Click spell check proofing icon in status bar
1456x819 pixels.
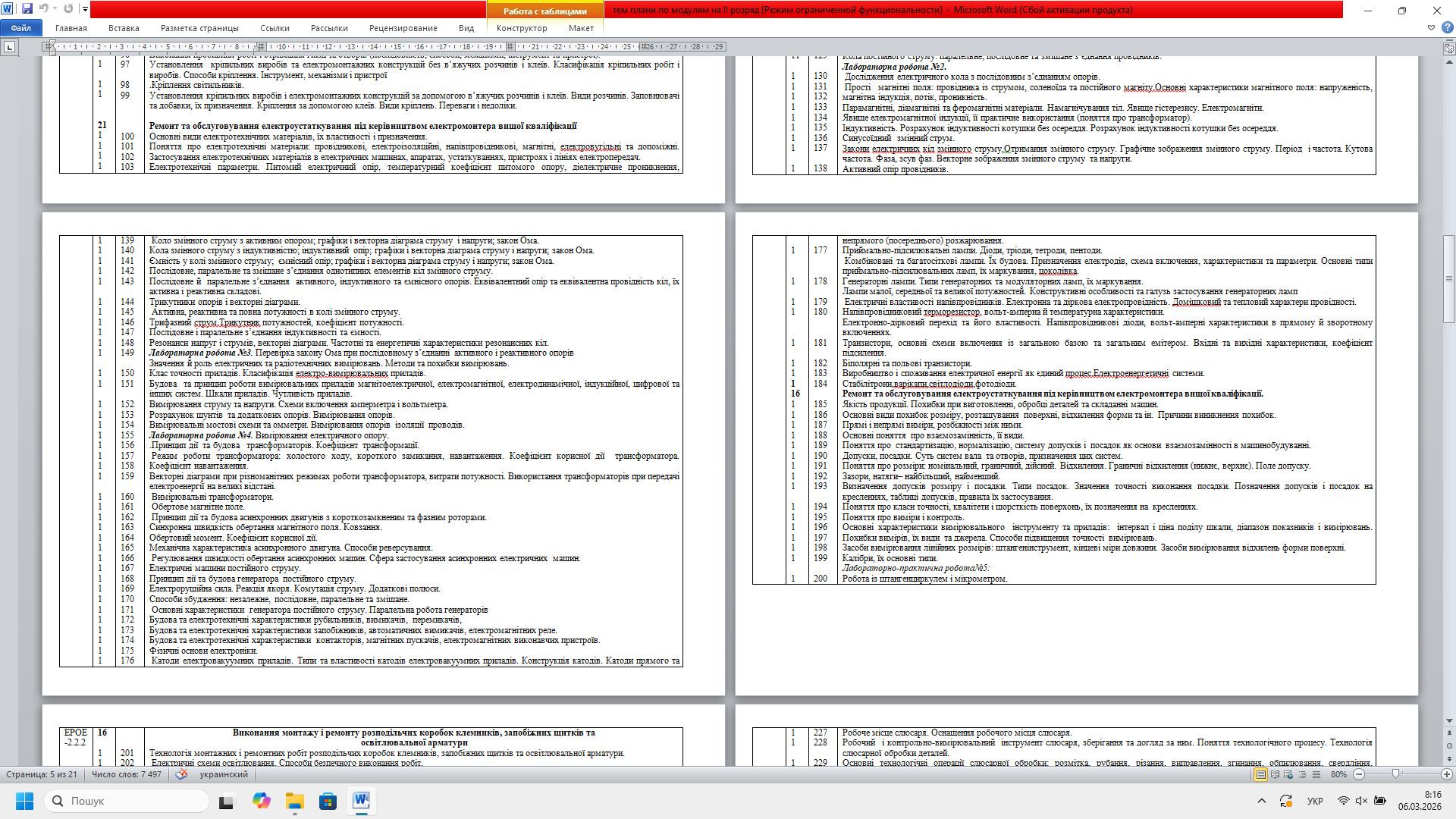[181, 774]
